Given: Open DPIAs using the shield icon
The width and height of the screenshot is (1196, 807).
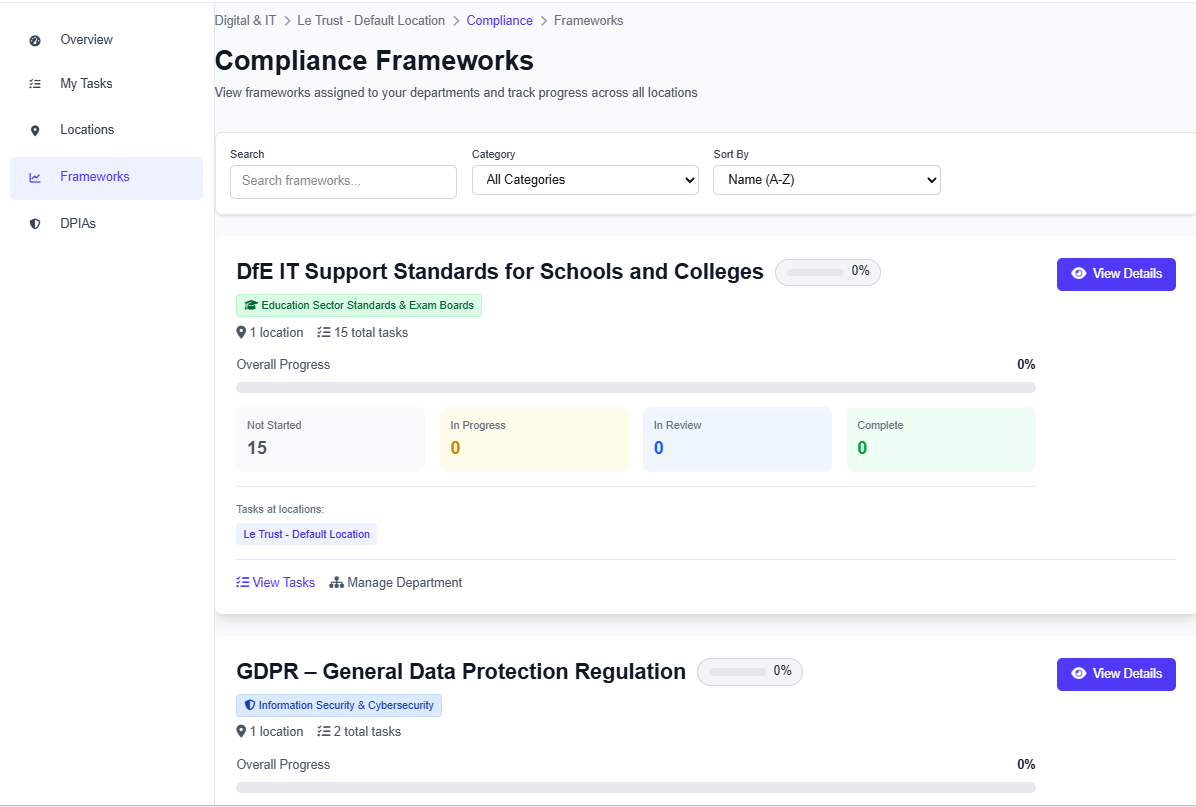Looking at the screenshot, I should (36, 223).
